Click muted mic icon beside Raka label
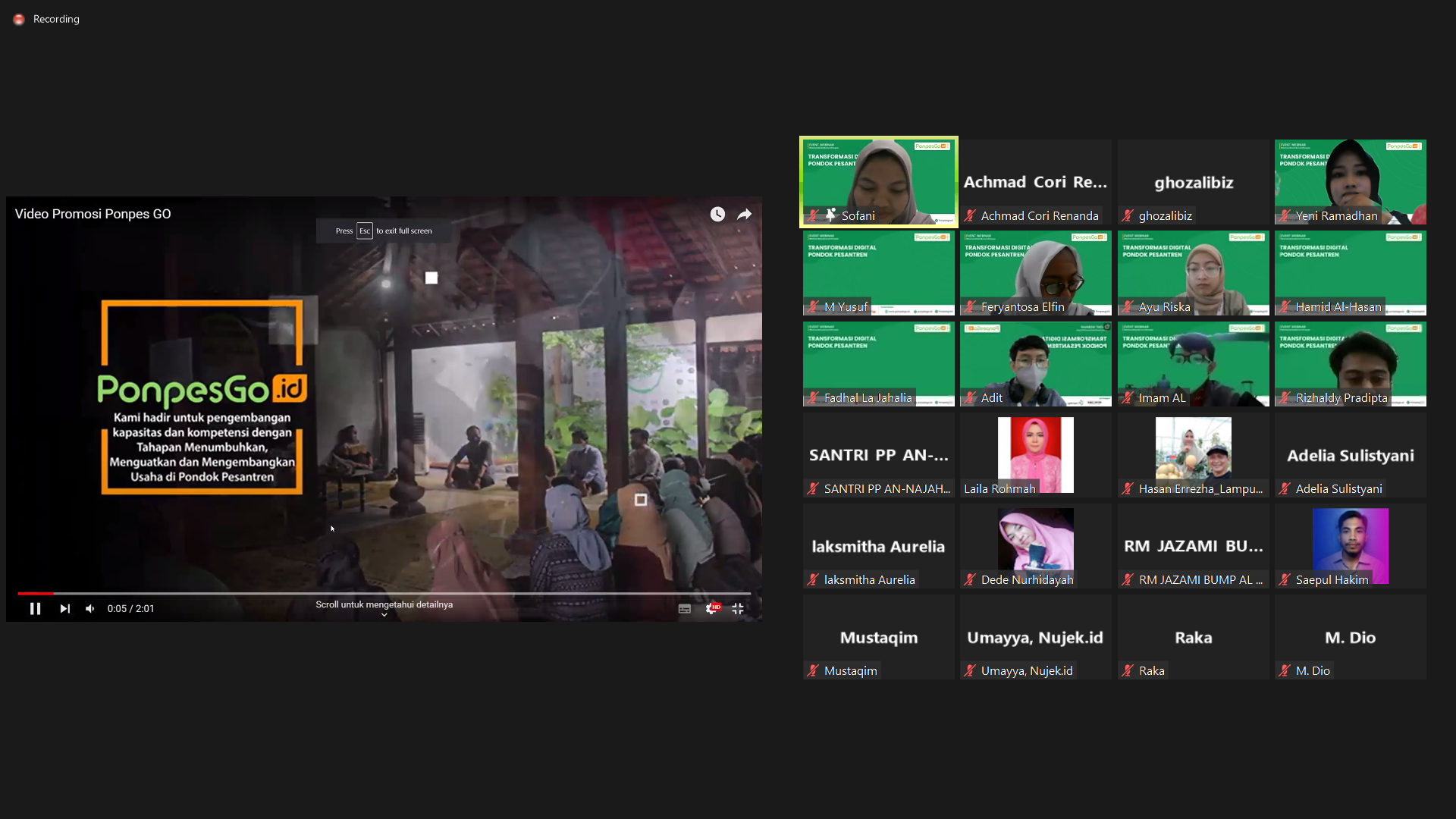1456x819 pixels. pos(1128,670)
